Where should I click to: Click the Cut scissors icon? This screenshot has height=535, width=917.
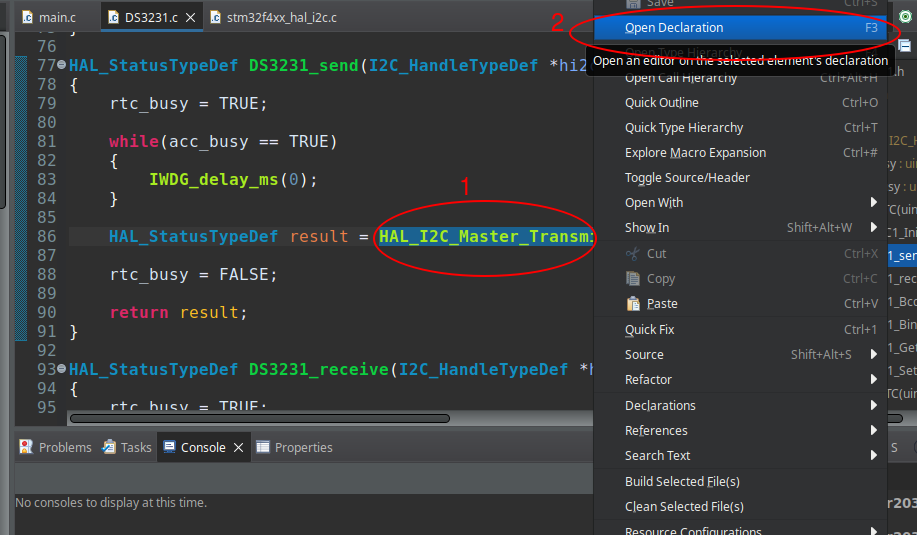633,253
